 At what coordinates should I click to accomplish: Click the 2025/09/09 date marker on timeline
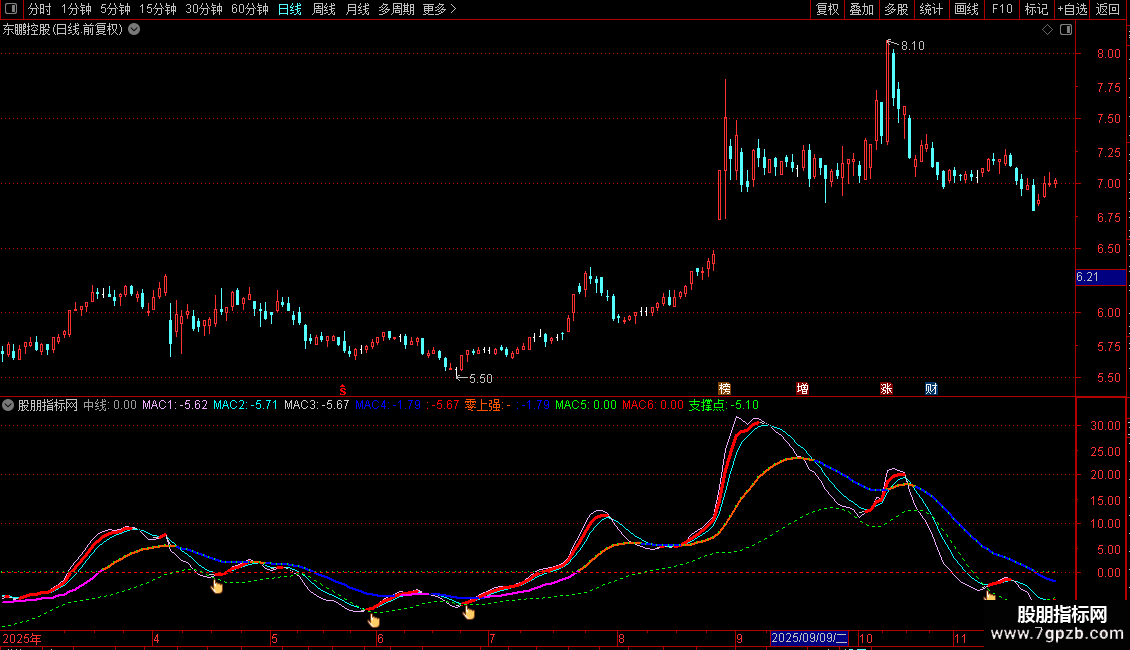coord(809,638)
